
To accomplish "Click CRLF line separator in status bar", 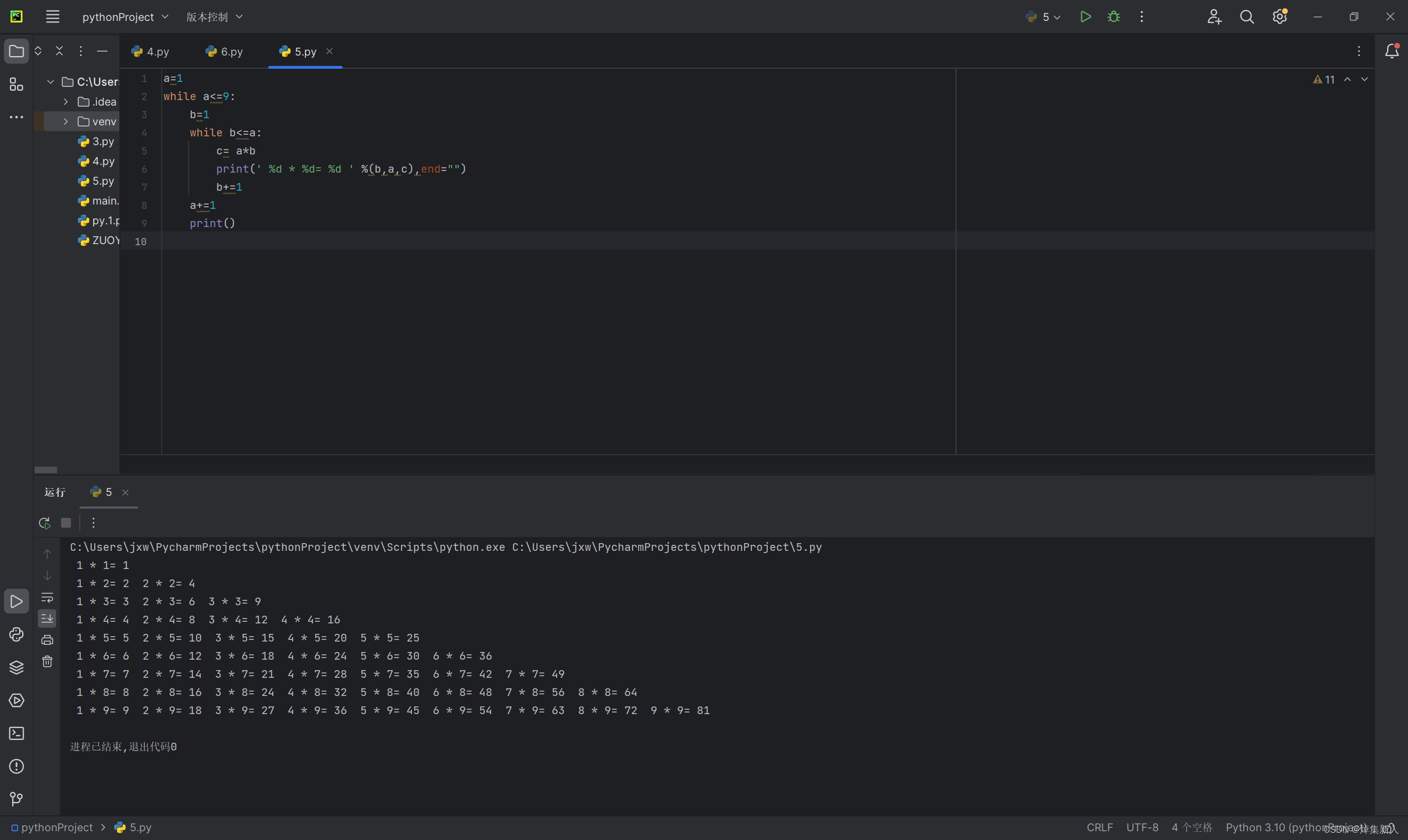I will [1099, 827].
